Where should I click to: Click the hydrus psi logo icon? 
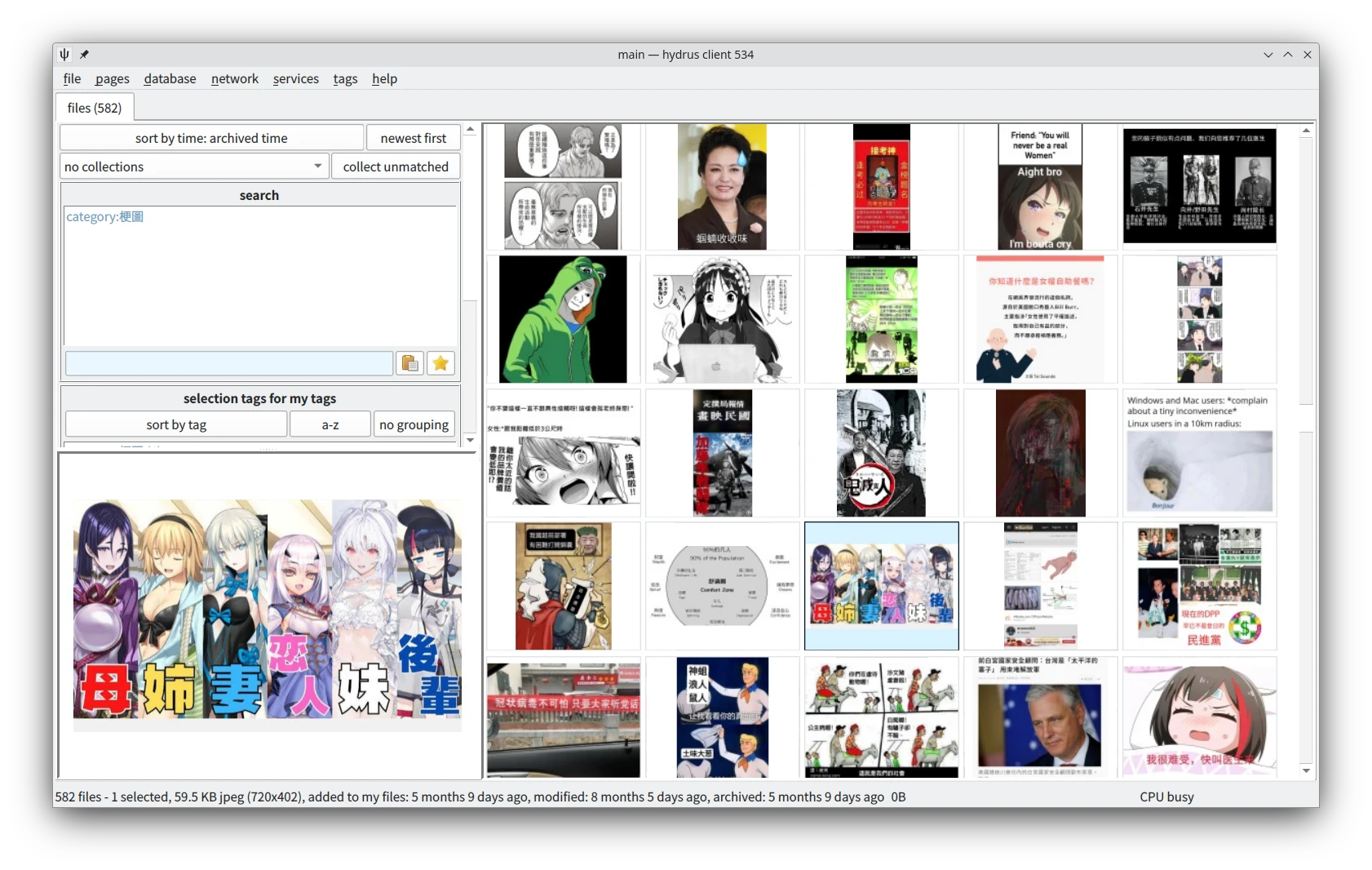click(64, 55)
